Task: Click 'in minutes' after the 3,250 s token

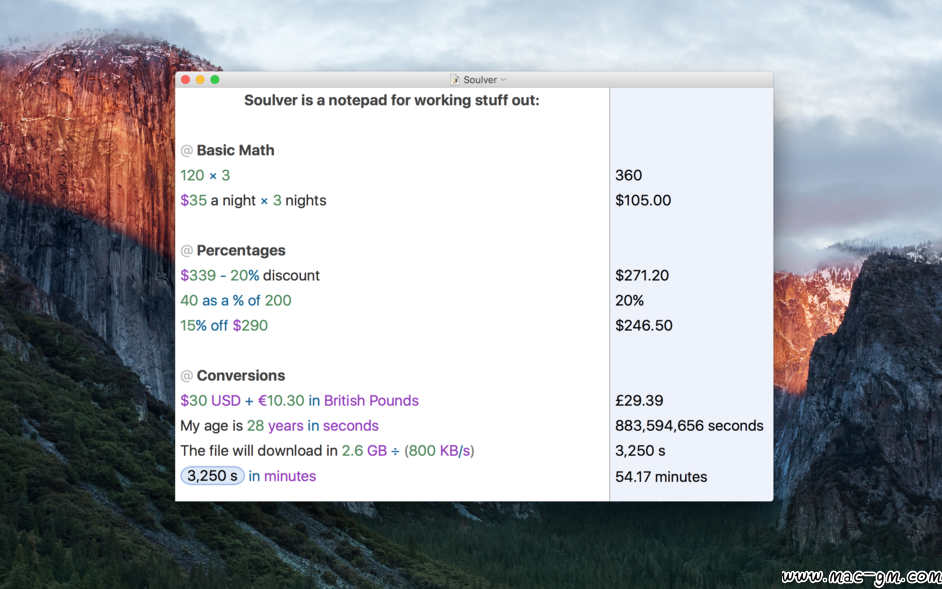Action: coord(282,476)
